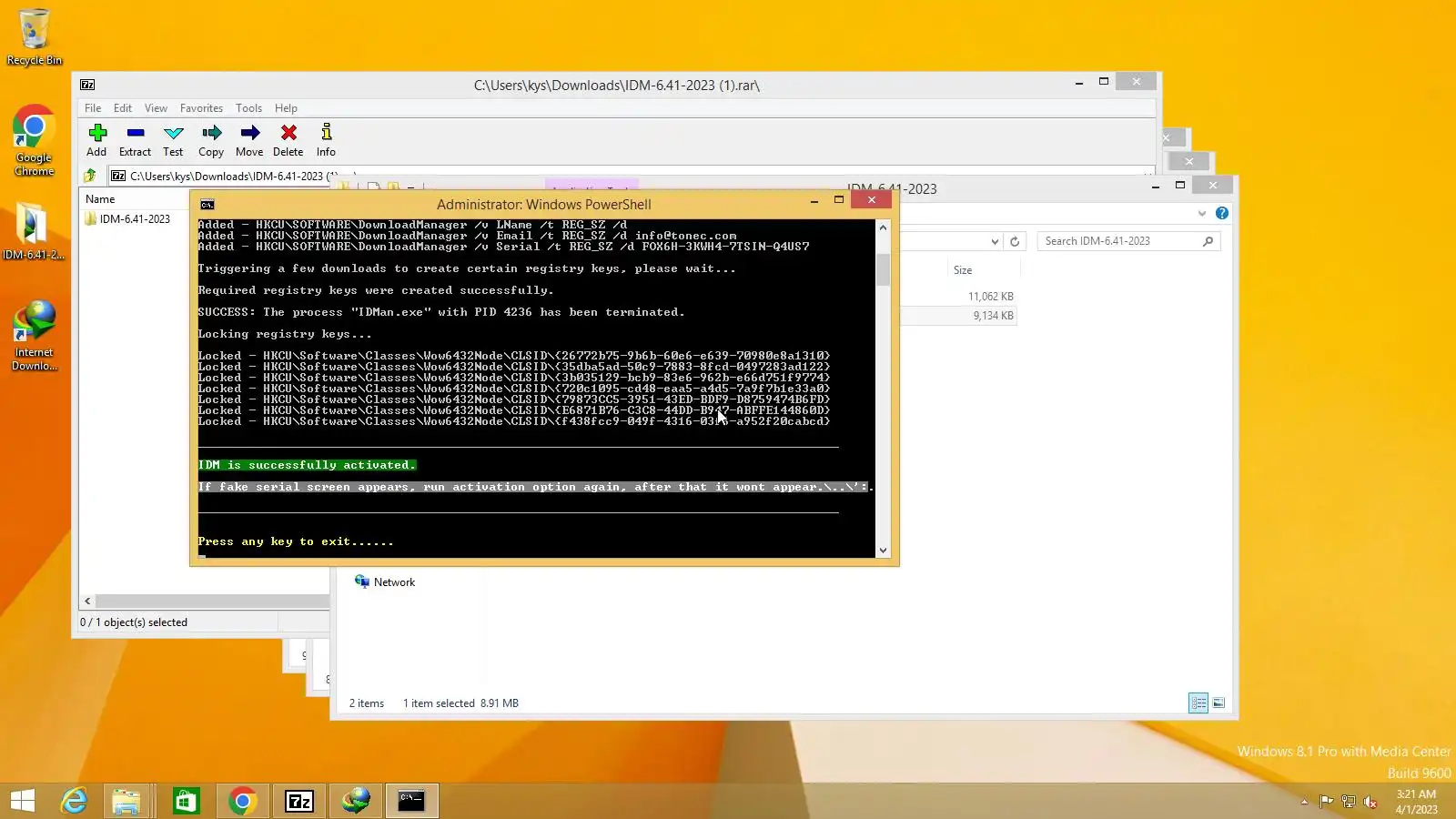
Task: Click the red Delete icon in 7-Zip
Action: (288, 133)
